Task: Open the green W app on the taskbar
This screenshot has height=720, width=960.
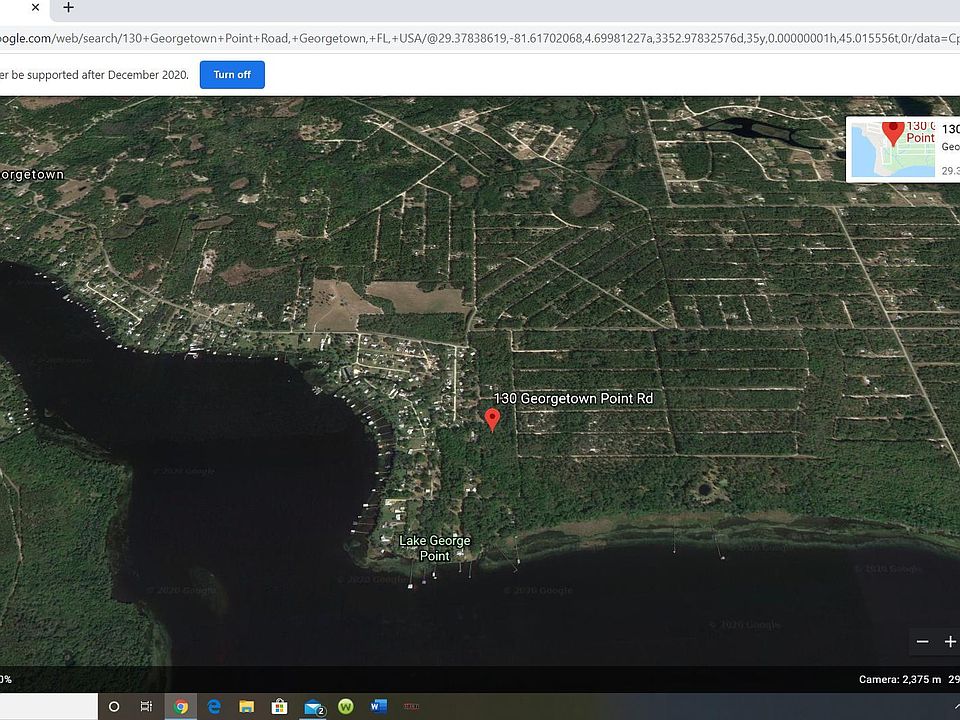Action: (x=346, y=707)
